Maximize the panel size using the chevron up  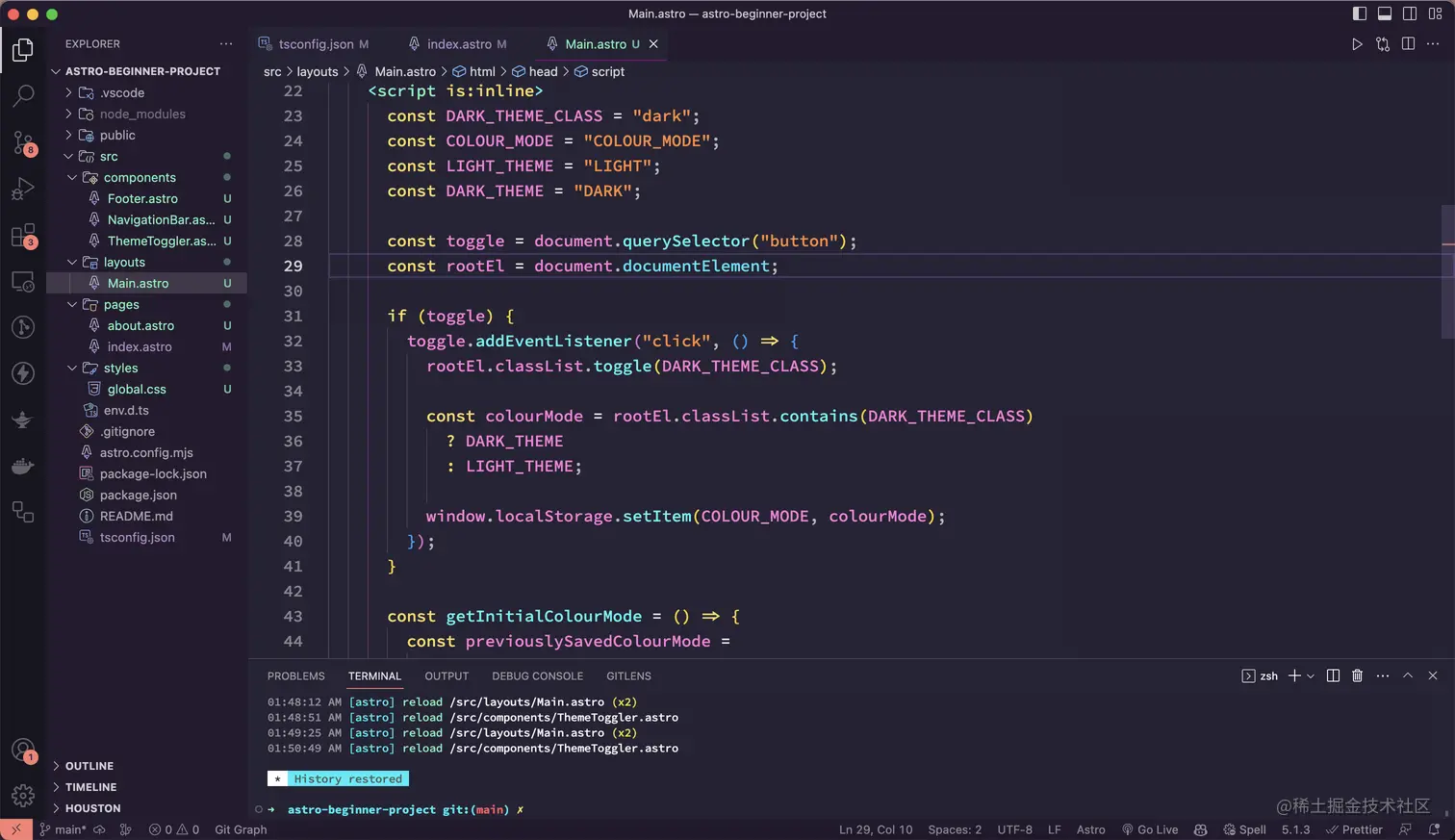1408,675
